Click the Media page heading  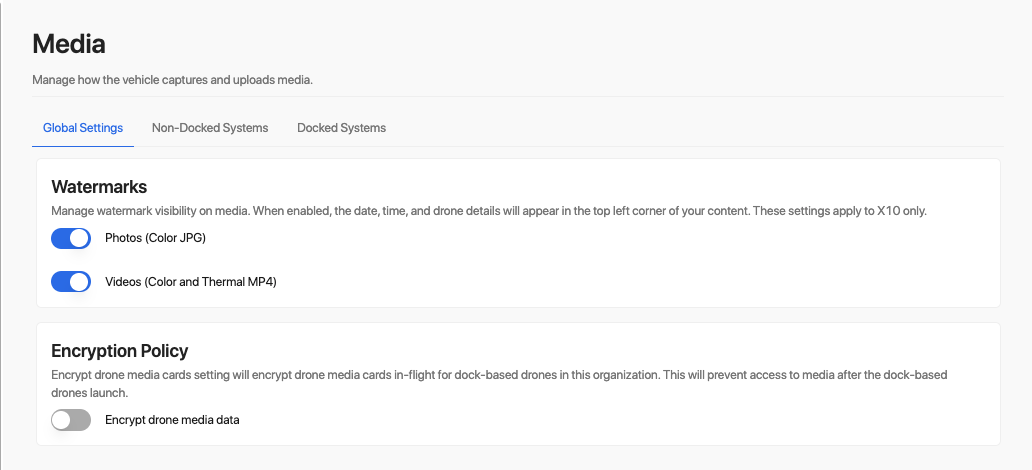69,44
